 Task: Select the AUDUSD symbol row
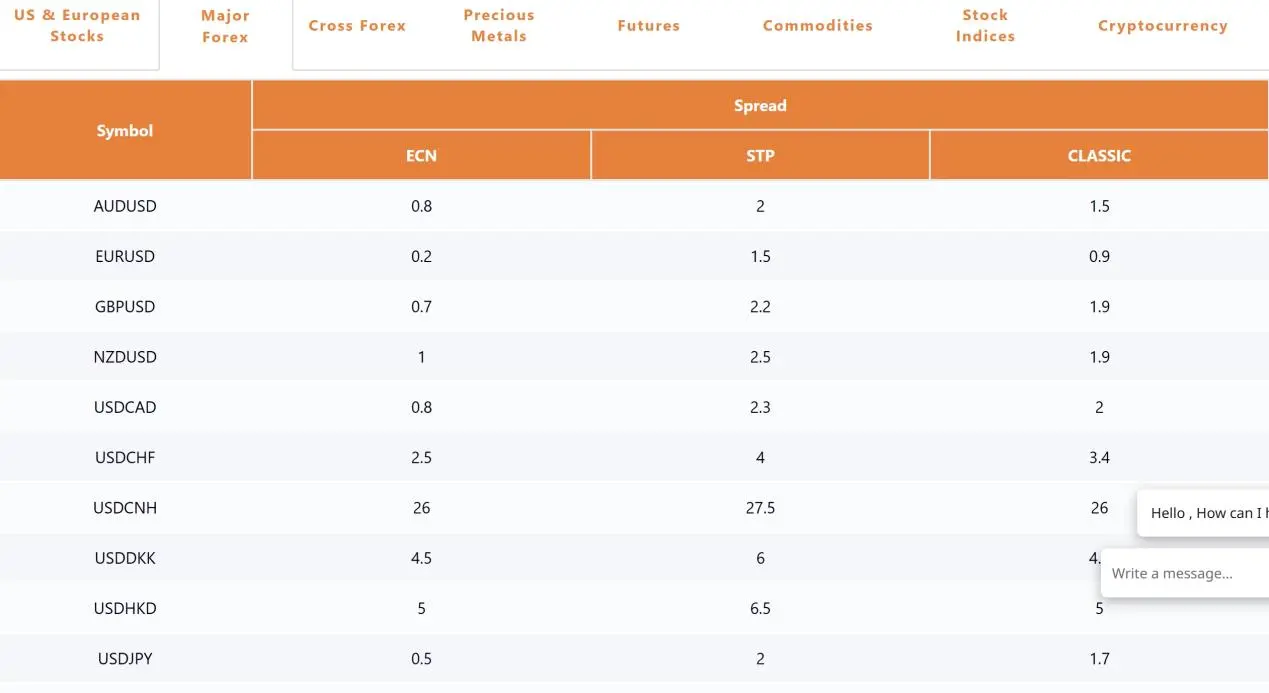(x=634, y=206)
